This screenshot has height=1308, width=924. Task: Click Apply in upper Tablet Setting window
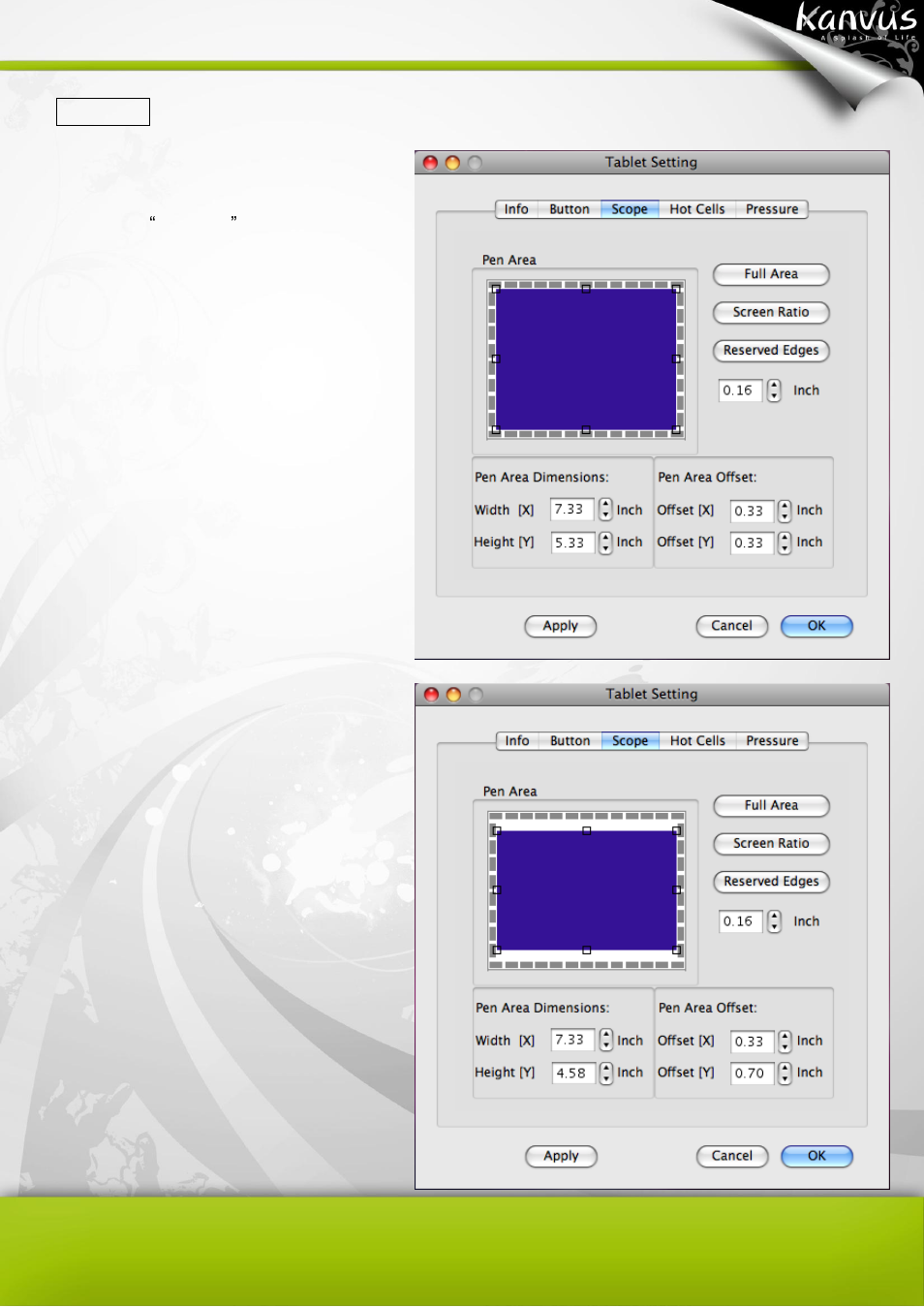point(561,626)
